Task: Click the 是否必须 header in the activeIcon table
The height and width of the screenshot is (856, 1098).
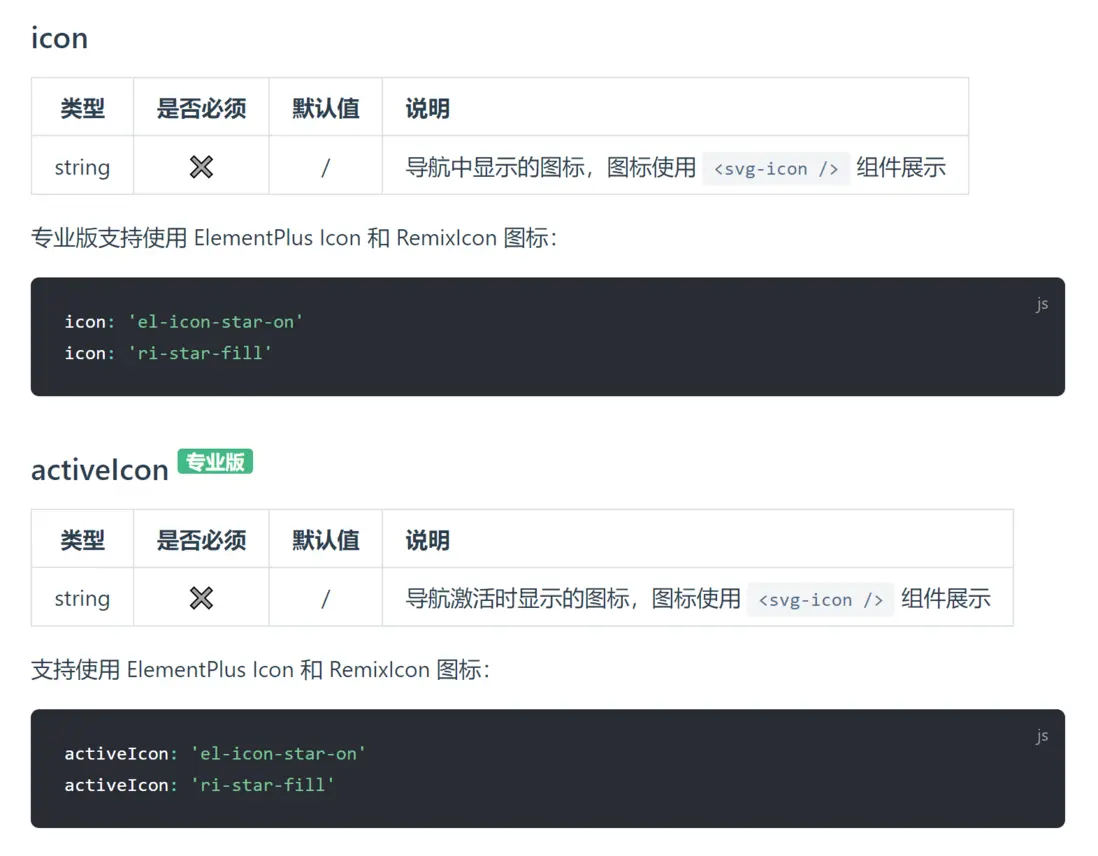Action: click(x=201, y=540)
